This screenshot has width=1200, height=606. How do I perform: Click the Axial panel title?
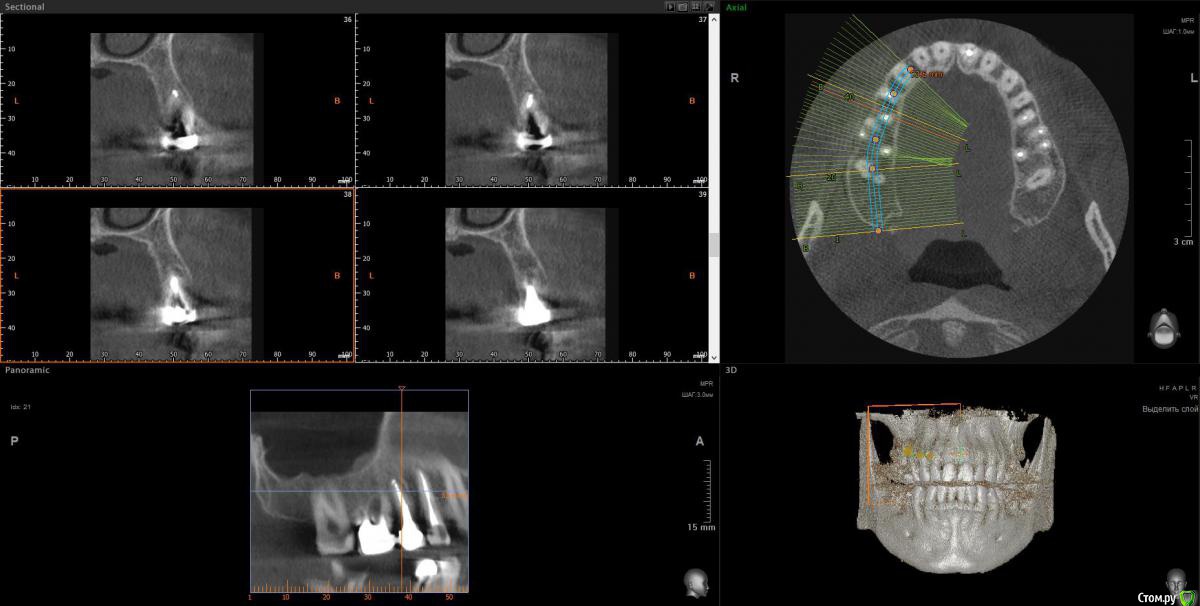point(736,6)
